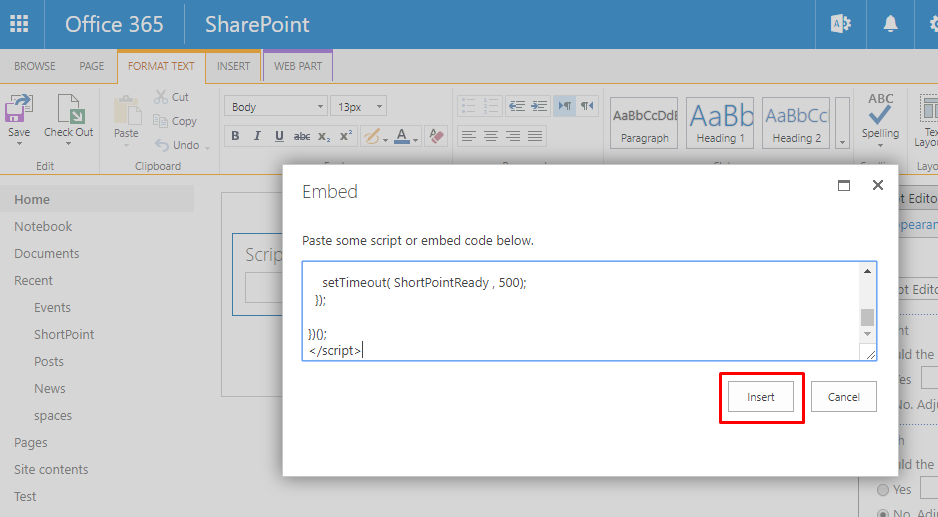Apply strikethrough formatting

(302, 136)
